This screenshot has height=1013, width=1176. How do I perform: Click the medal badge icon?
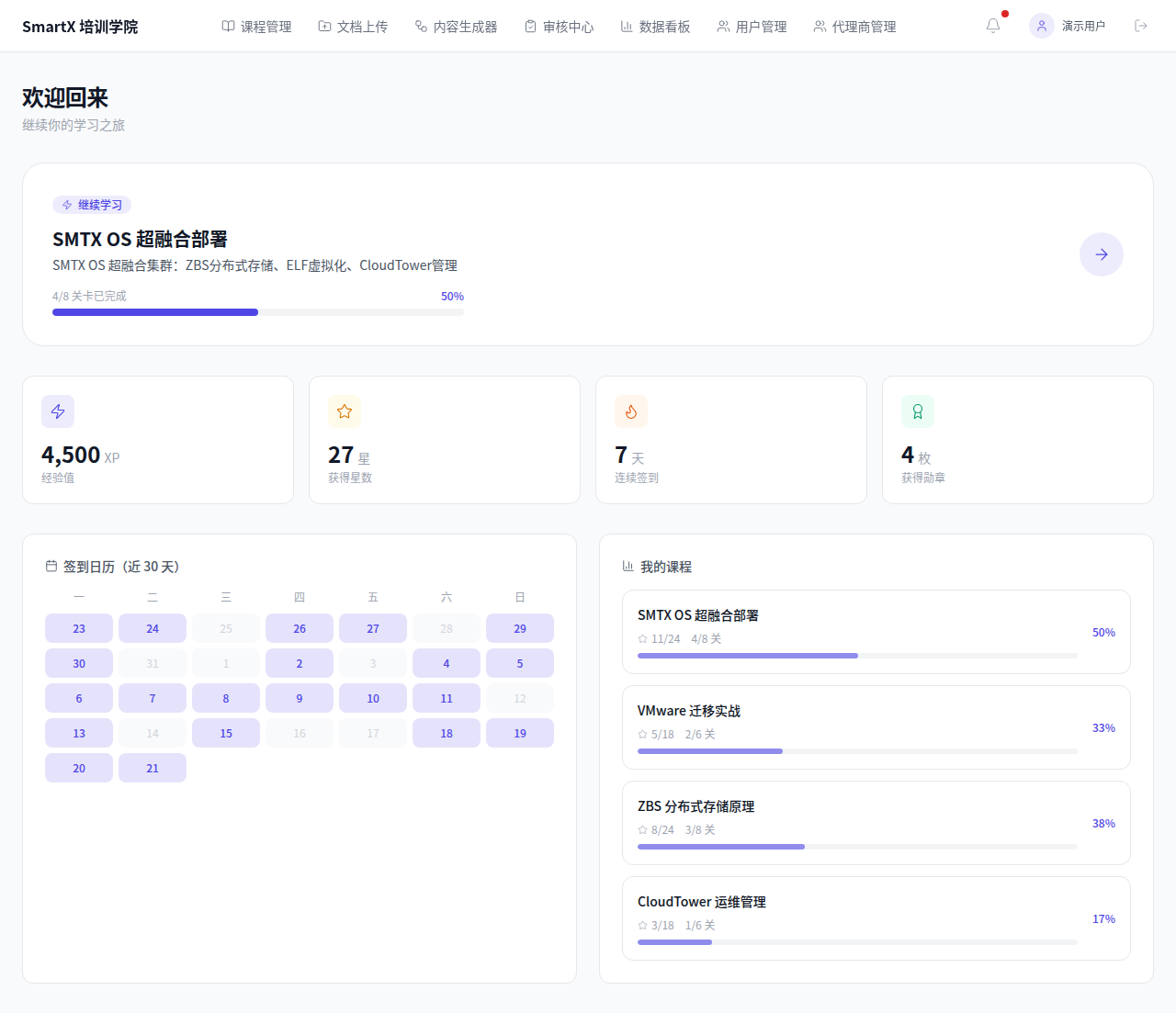click(x=918, y=411)
